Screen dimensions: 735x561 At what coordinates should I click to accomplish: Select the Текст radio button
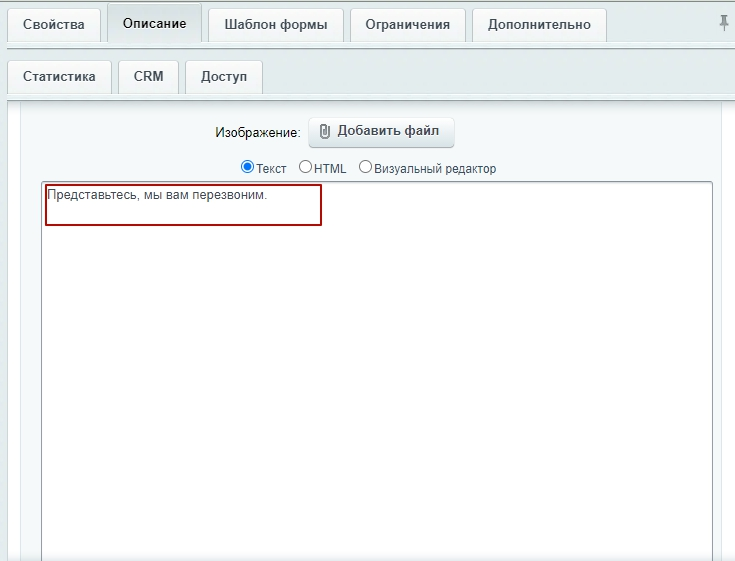(247, 167)
